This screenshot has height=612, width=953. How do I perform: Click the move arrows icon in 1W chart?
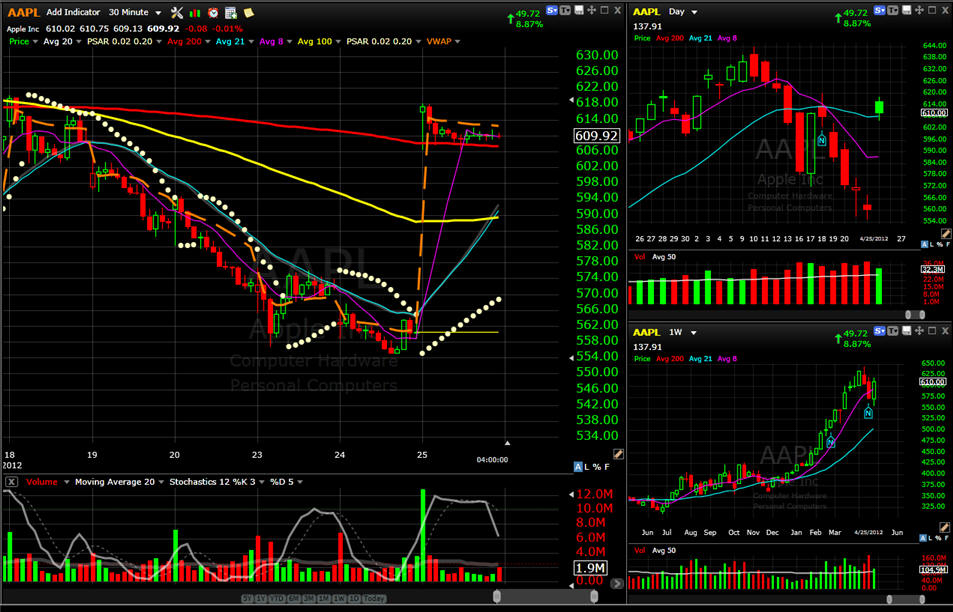[x=919, y=331]
